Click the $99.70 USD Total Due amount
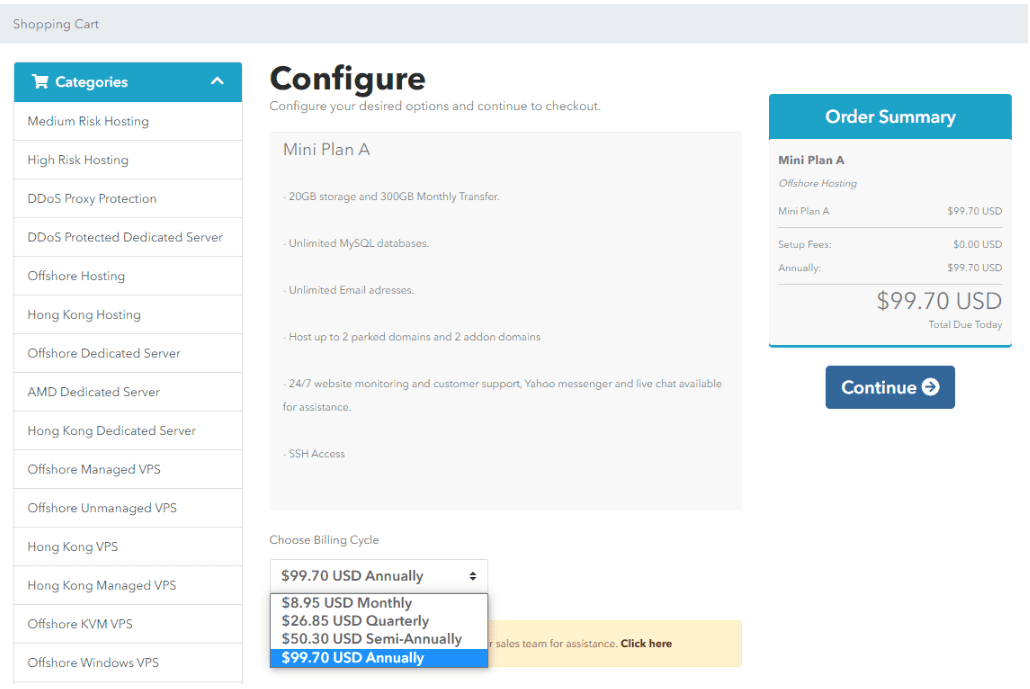This screenshot has height=689, width=1030. point(939,301)
